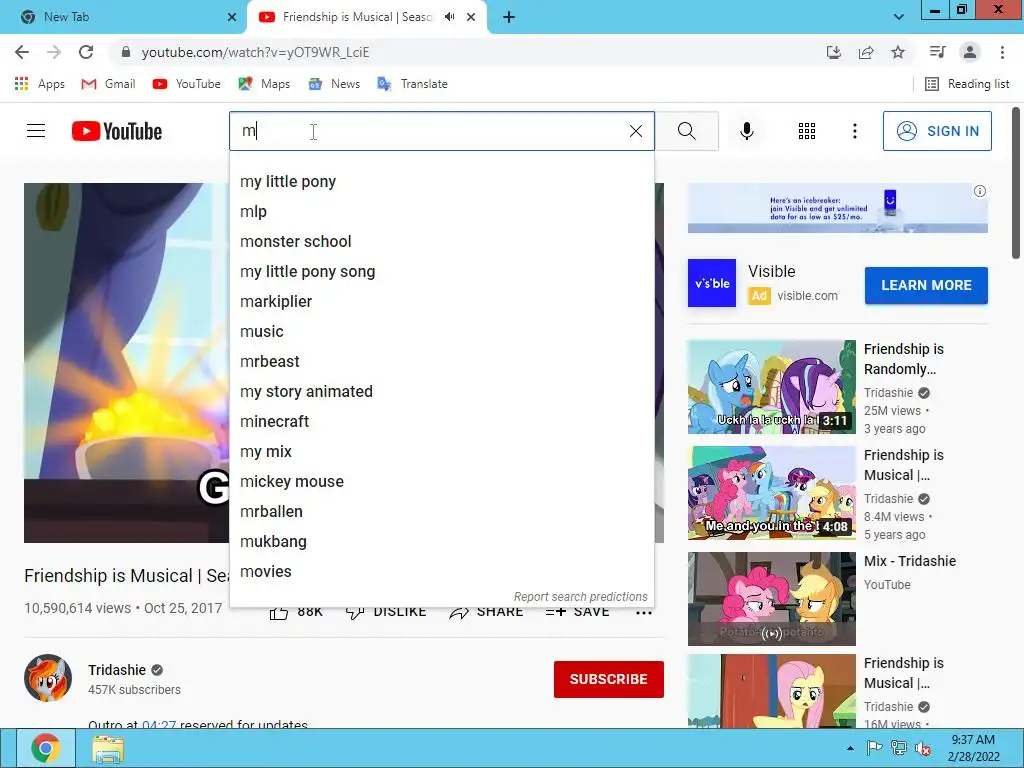
Task: Choose the 'monster school' suggestion
Action: [442, 242]
